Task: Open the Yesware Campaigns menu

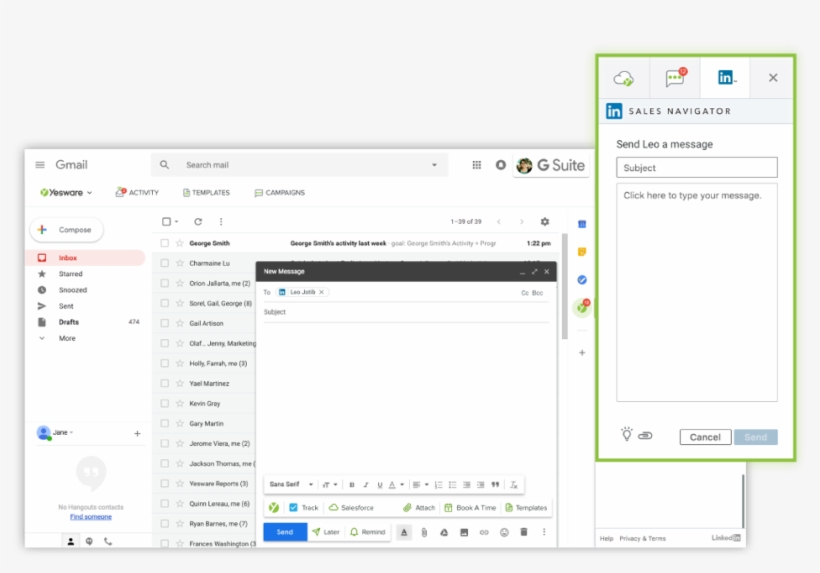Action: [x=279, y=192]
